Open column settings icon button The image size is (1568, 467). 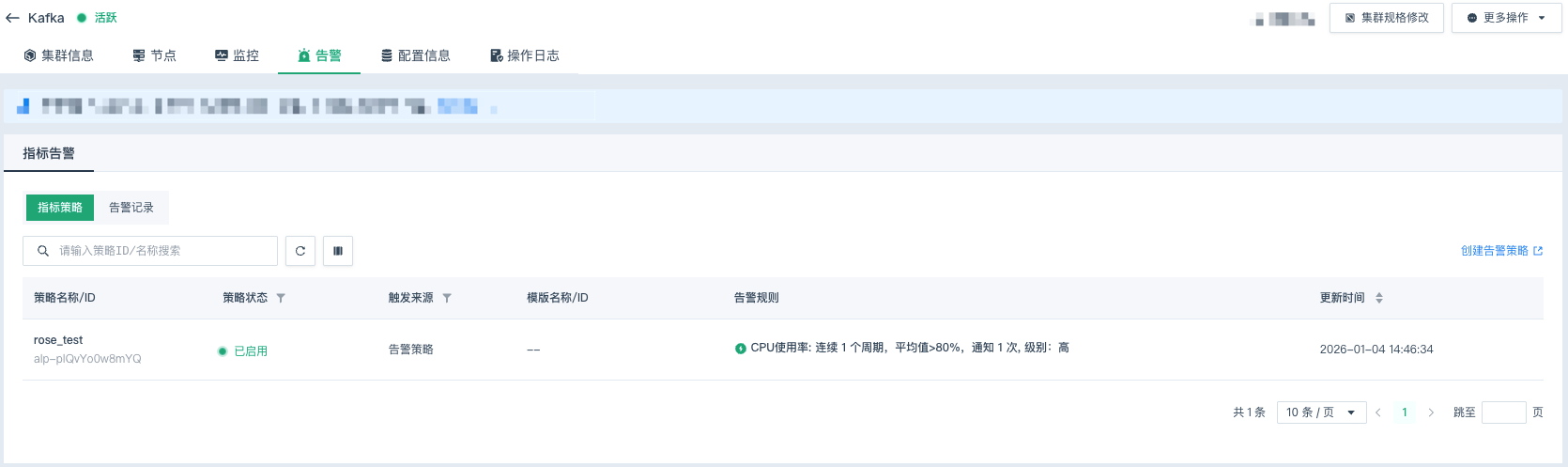[x=338, y=251]
